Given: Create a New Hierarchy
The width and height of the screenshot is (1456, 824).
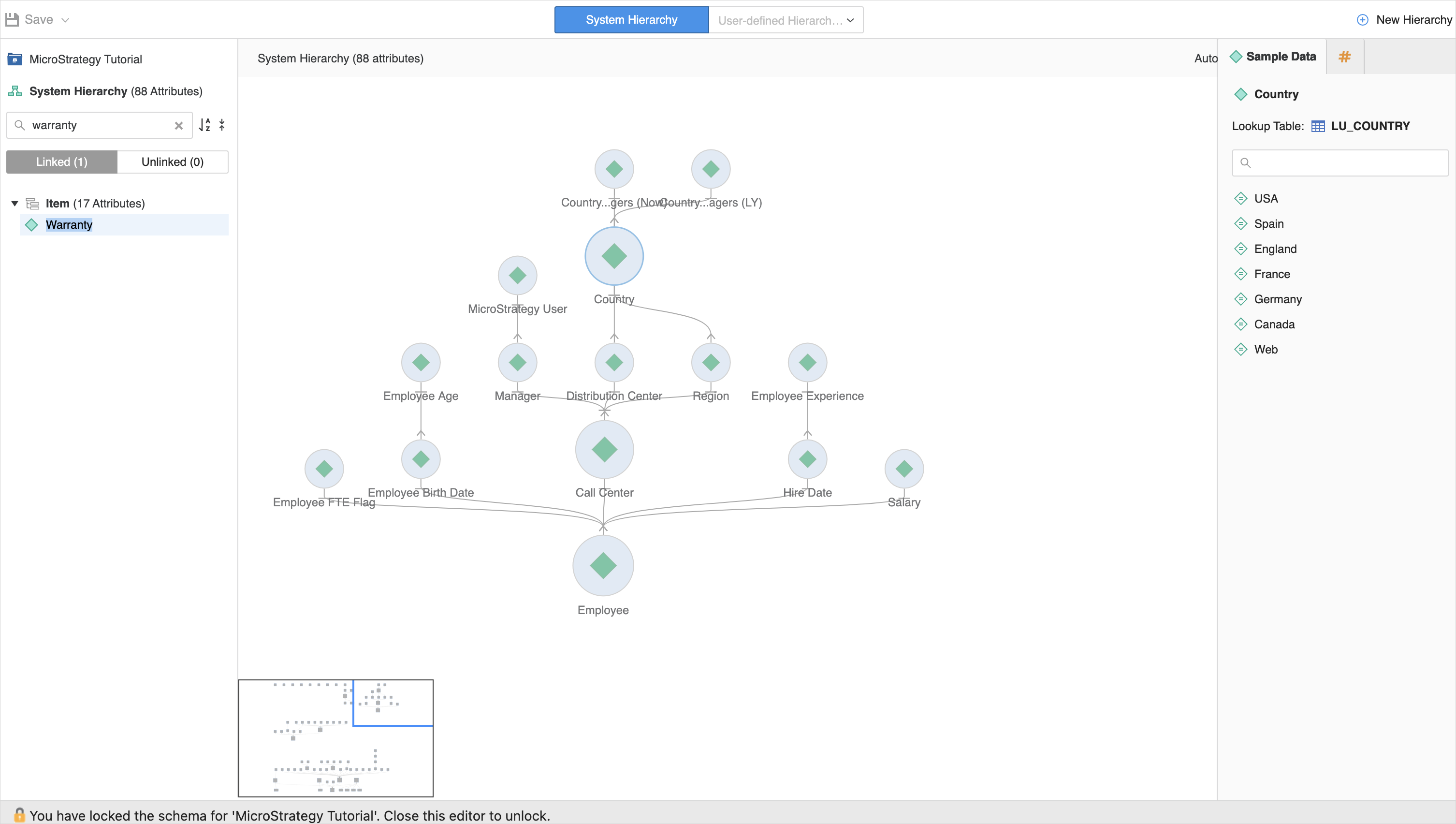Looking at the screenshot, I should click(1404, 20).
